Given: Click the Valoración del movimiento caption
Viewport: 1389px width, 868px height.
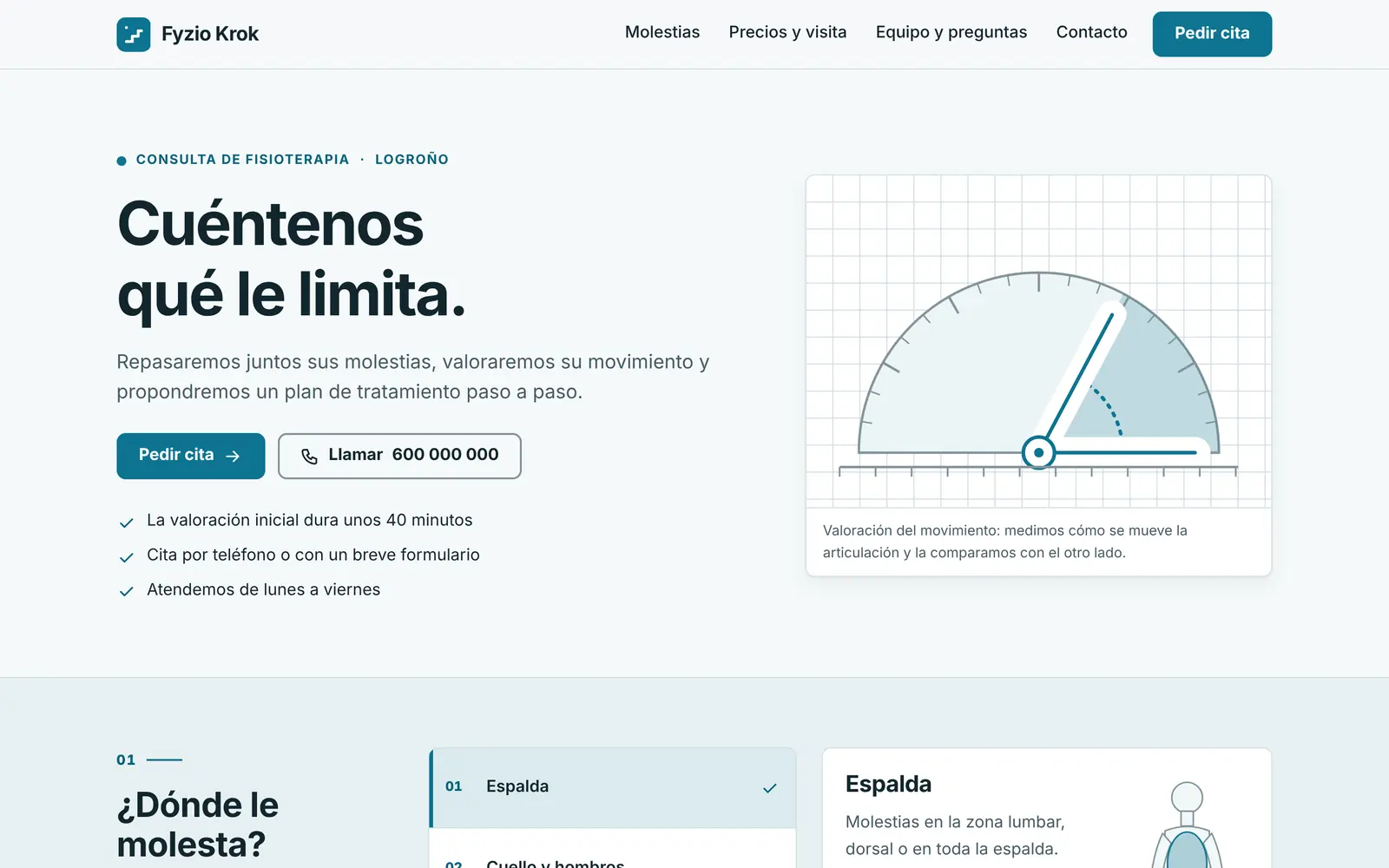Looking at the screenshot, I should 1005,542.
